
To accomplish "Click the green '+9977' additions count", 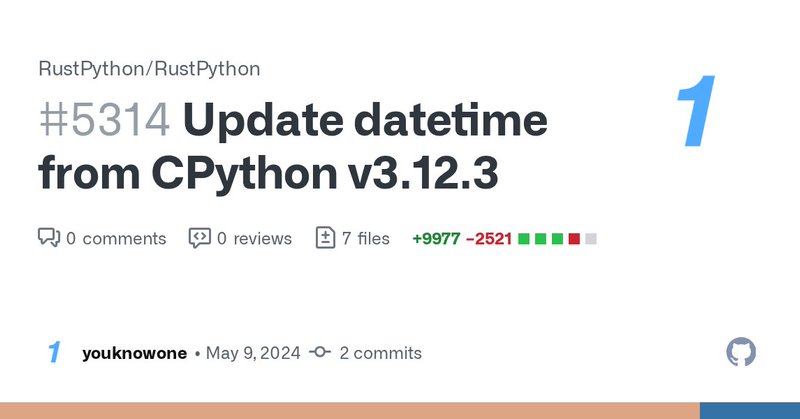I will tap(436, 238).
